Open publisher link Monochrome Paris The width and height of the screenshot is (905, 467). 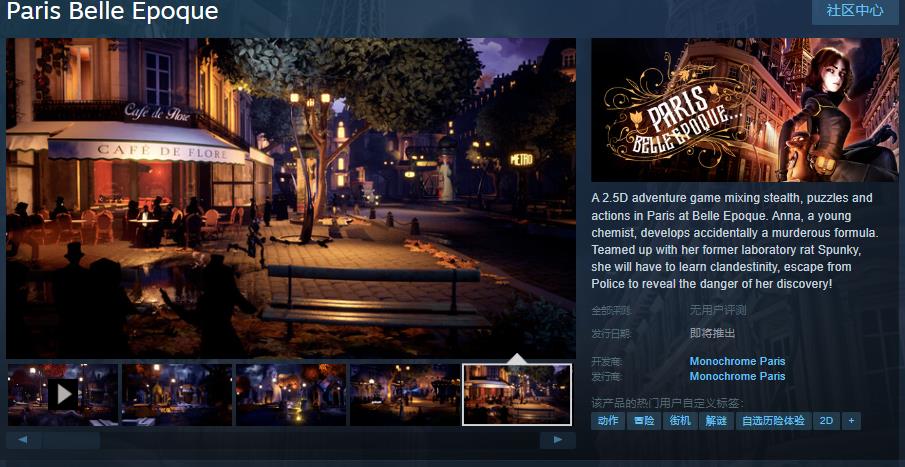(x=737, y=376)
